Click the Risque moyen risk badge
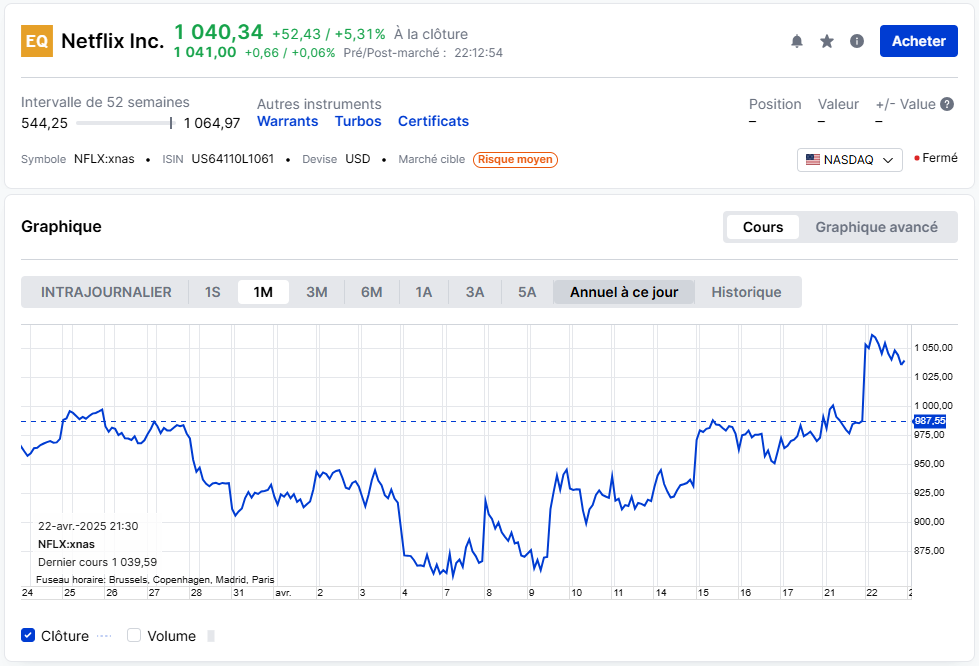 tap(515, 159)
